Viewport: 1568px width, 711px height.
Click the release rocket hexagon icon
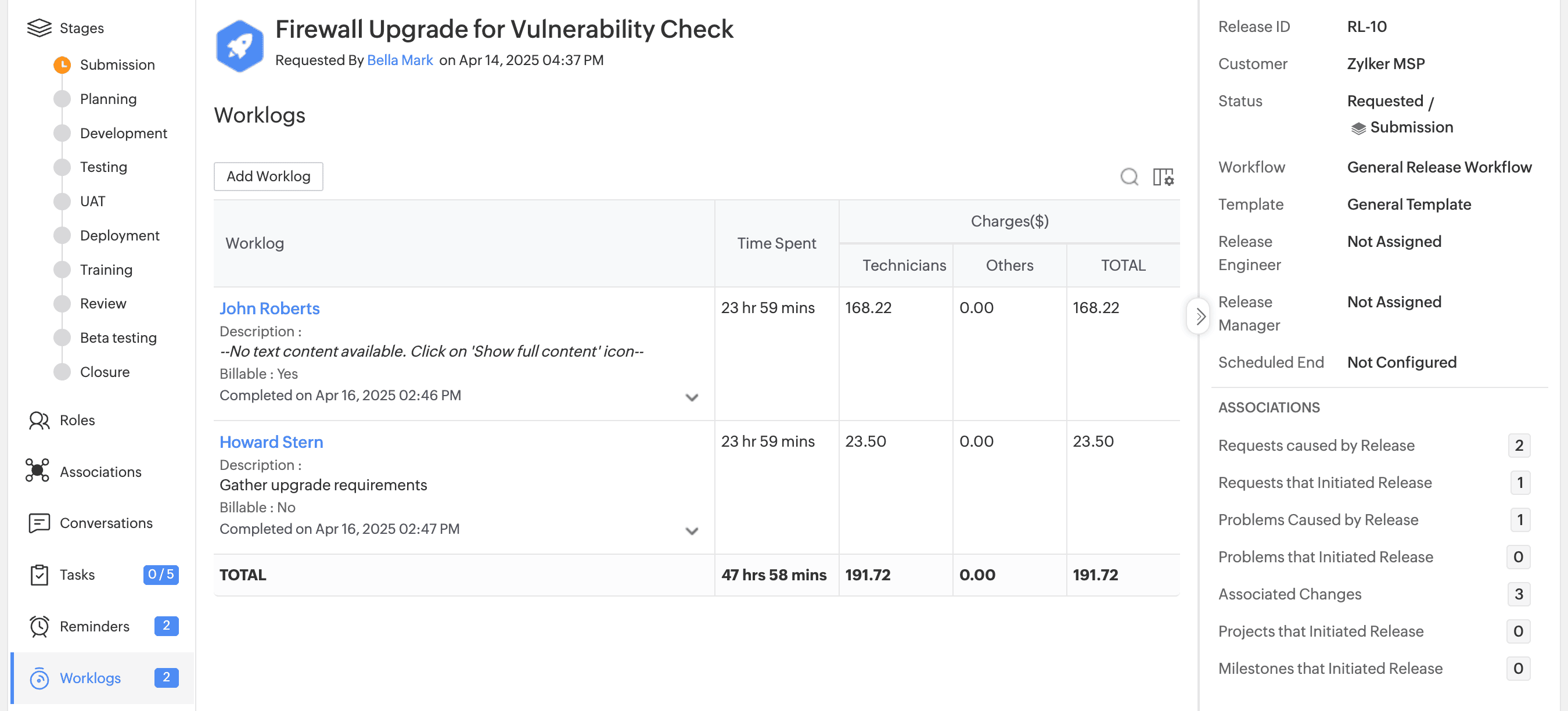240,46
